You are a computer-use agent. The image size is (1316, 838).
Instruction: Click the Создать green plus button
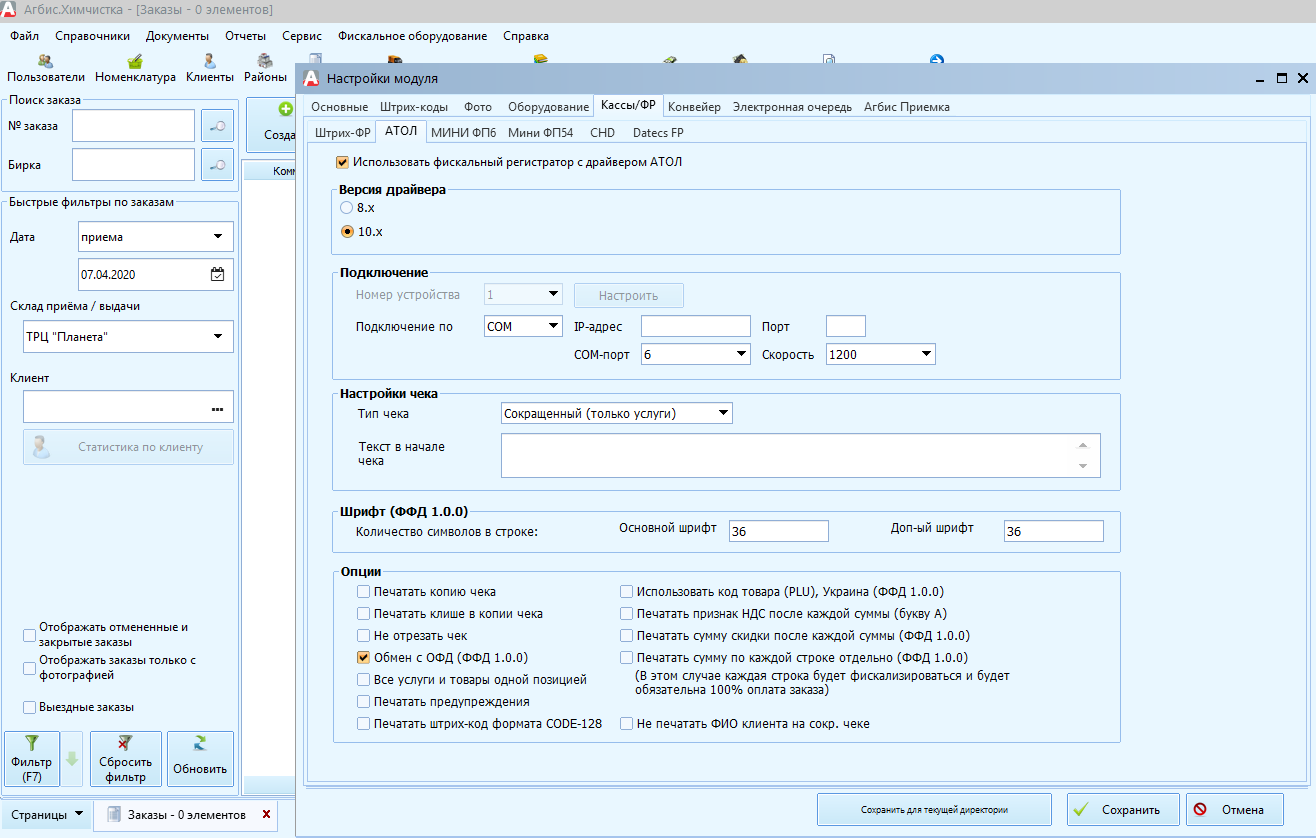pyautogui.click(x=272, y=125)
